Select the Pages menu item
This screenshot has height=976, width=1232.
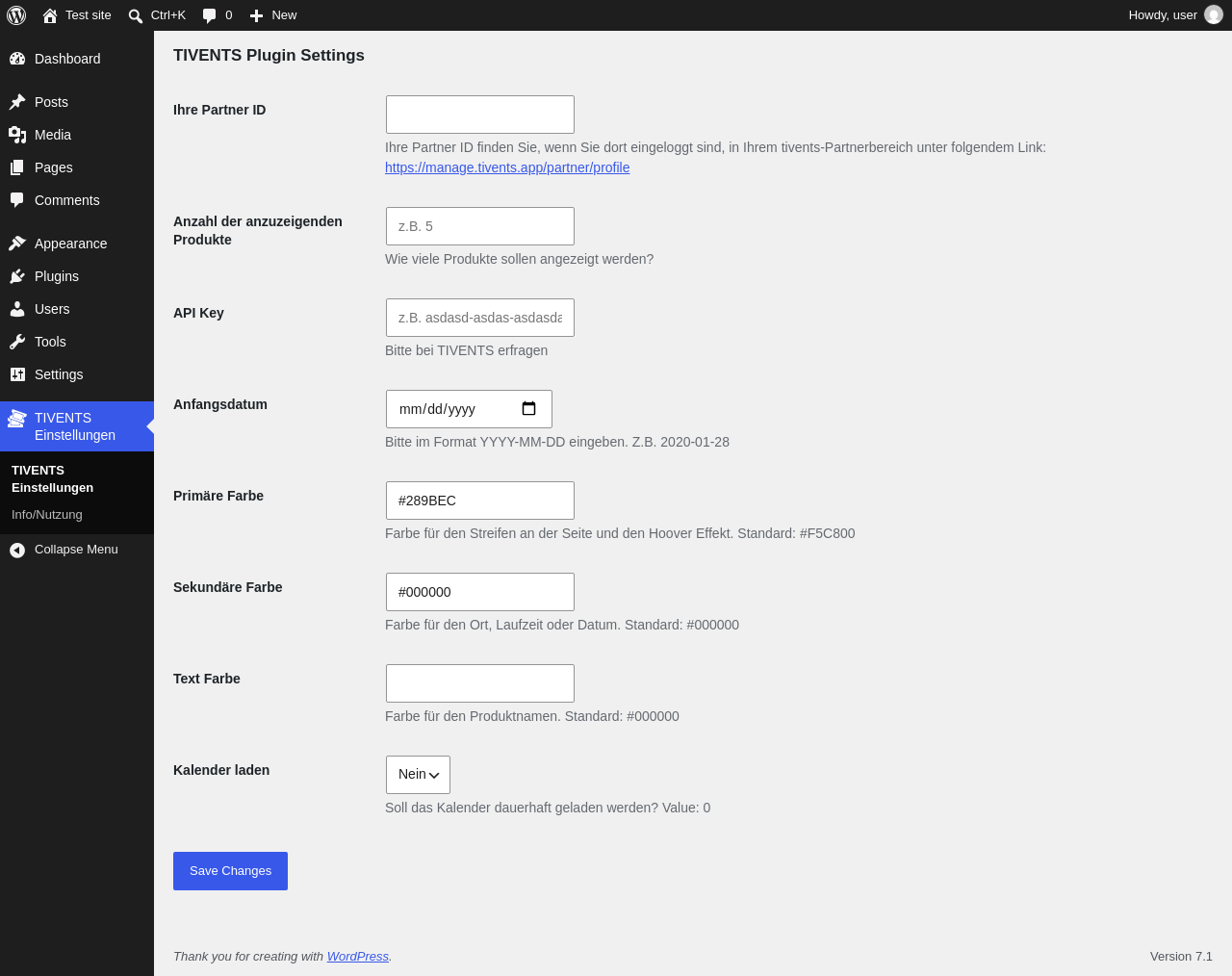coord(77,167)
